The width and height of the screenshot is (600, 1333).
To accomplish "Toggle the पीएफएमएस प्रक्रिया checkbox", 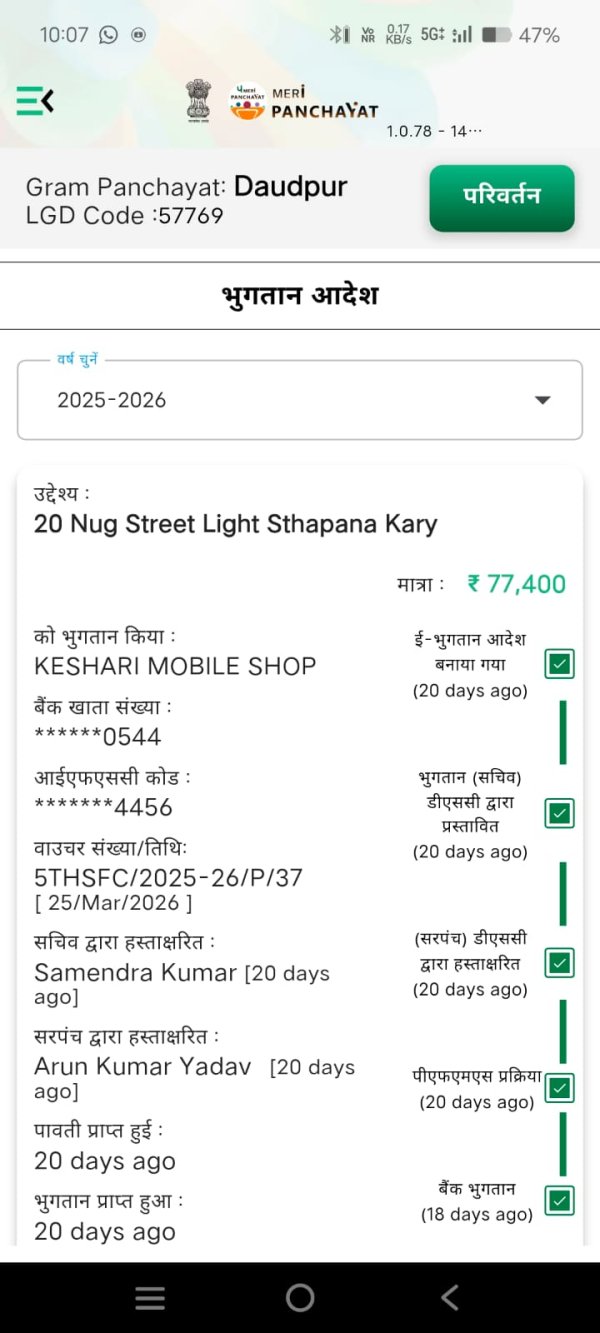I will (x=560, y=1087).
